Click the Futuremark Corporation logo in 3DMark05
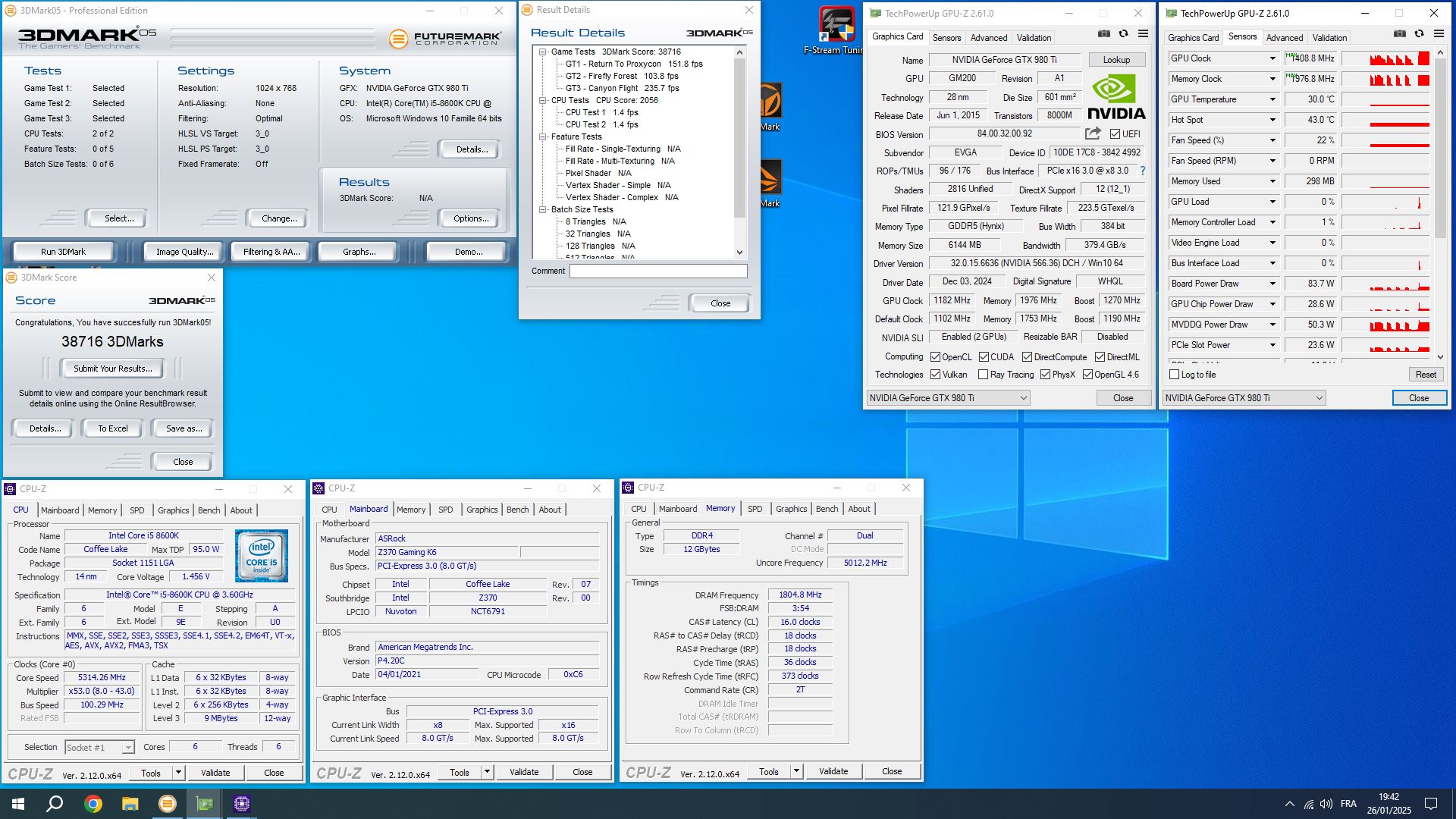The image size is (1456, 819). coord(445,38)
